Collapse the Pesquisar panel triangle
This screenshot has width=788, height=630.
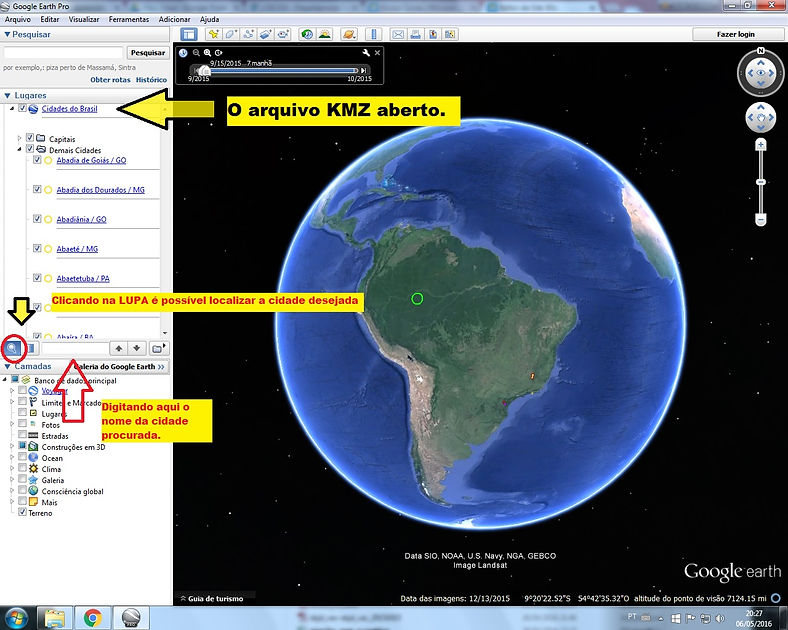click(7, 34)
